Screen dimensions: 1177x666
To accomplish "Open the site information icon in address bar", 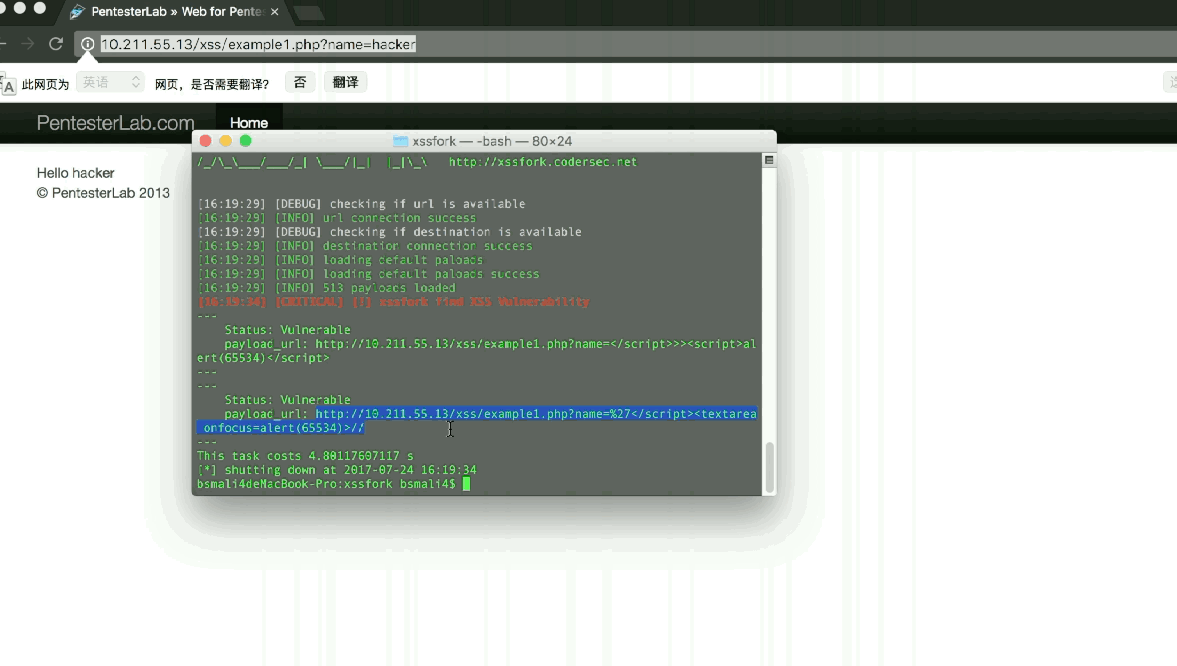I will click(88, 44).
